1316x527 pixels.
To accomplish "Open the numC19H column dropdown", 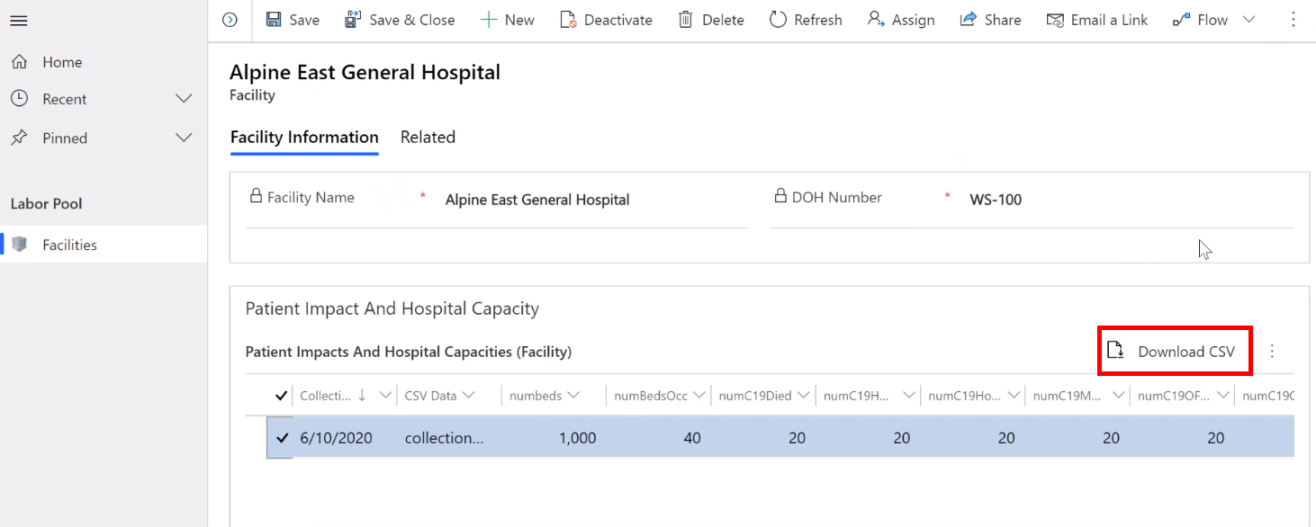I will [908, 396].
